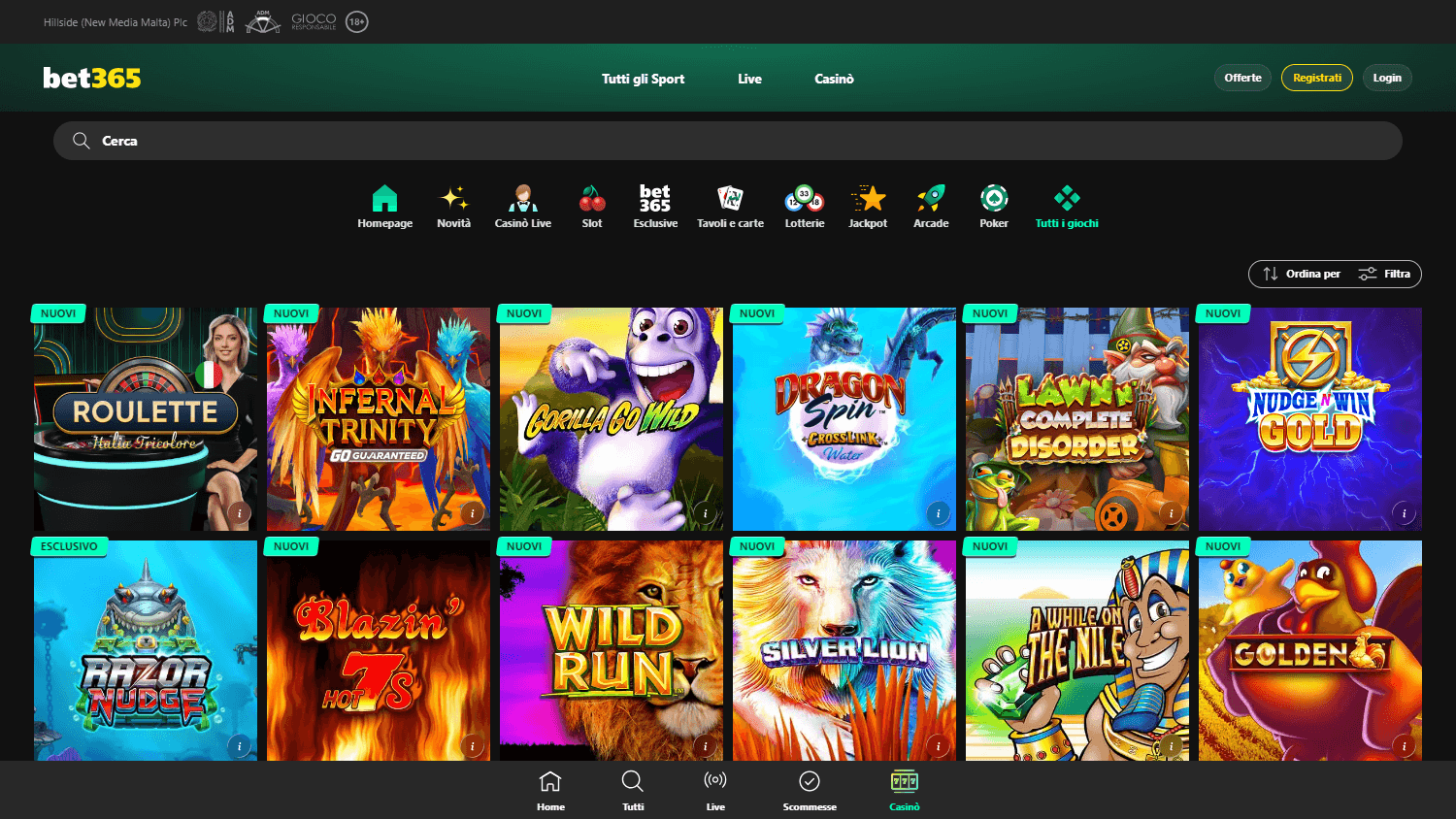Select Casinò in the header navigation
Image resolution: width=1456 pixels, height=819 pixels.
pyautogui.click(x=834, y=79)
